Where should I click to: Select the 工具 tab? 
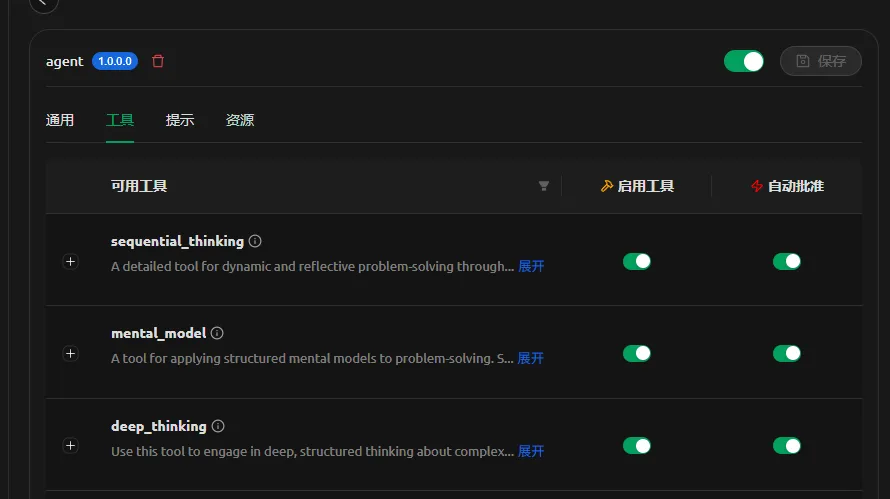(x=120, y=120)
